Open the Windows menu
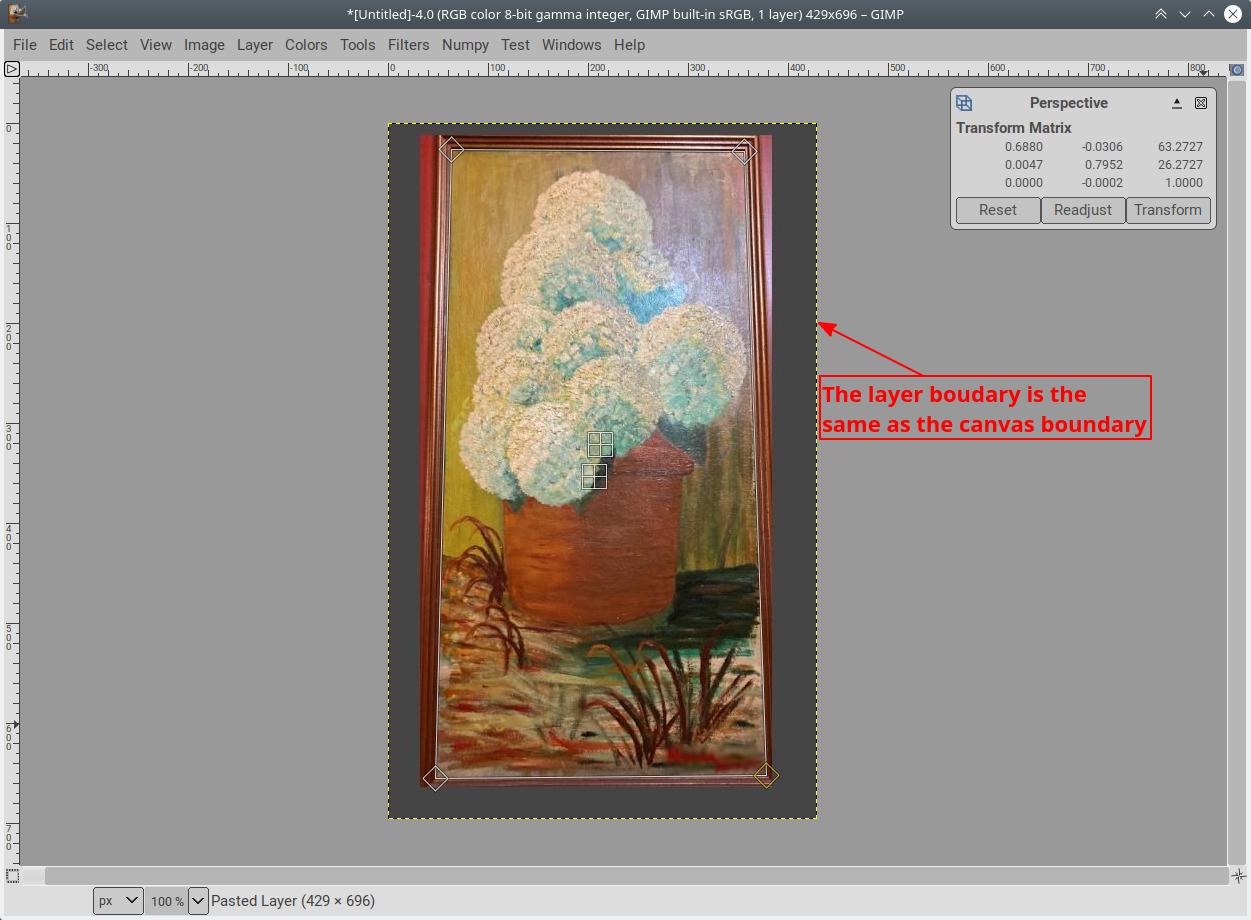Screen dimensions: 1251x920 tap(571, 45)
